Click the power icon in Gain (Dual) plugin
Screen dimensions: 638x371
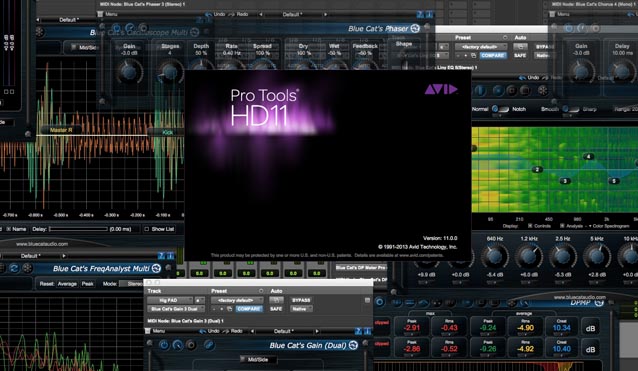[x=164, y=345]
